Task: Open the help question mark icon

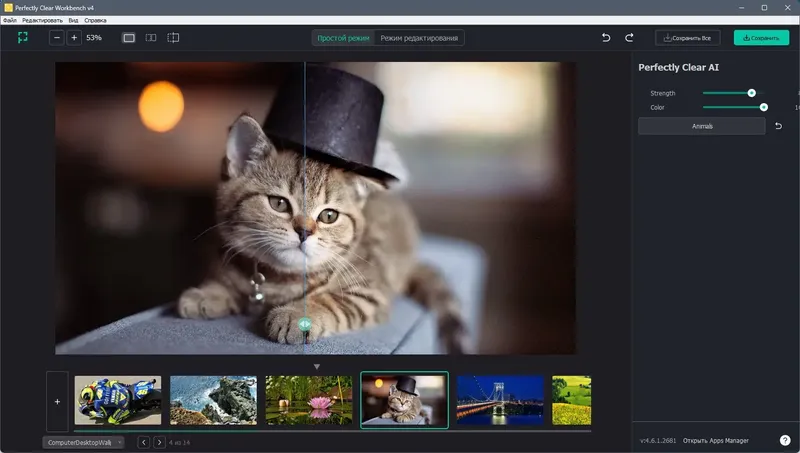Action: [x=785, y=440]
